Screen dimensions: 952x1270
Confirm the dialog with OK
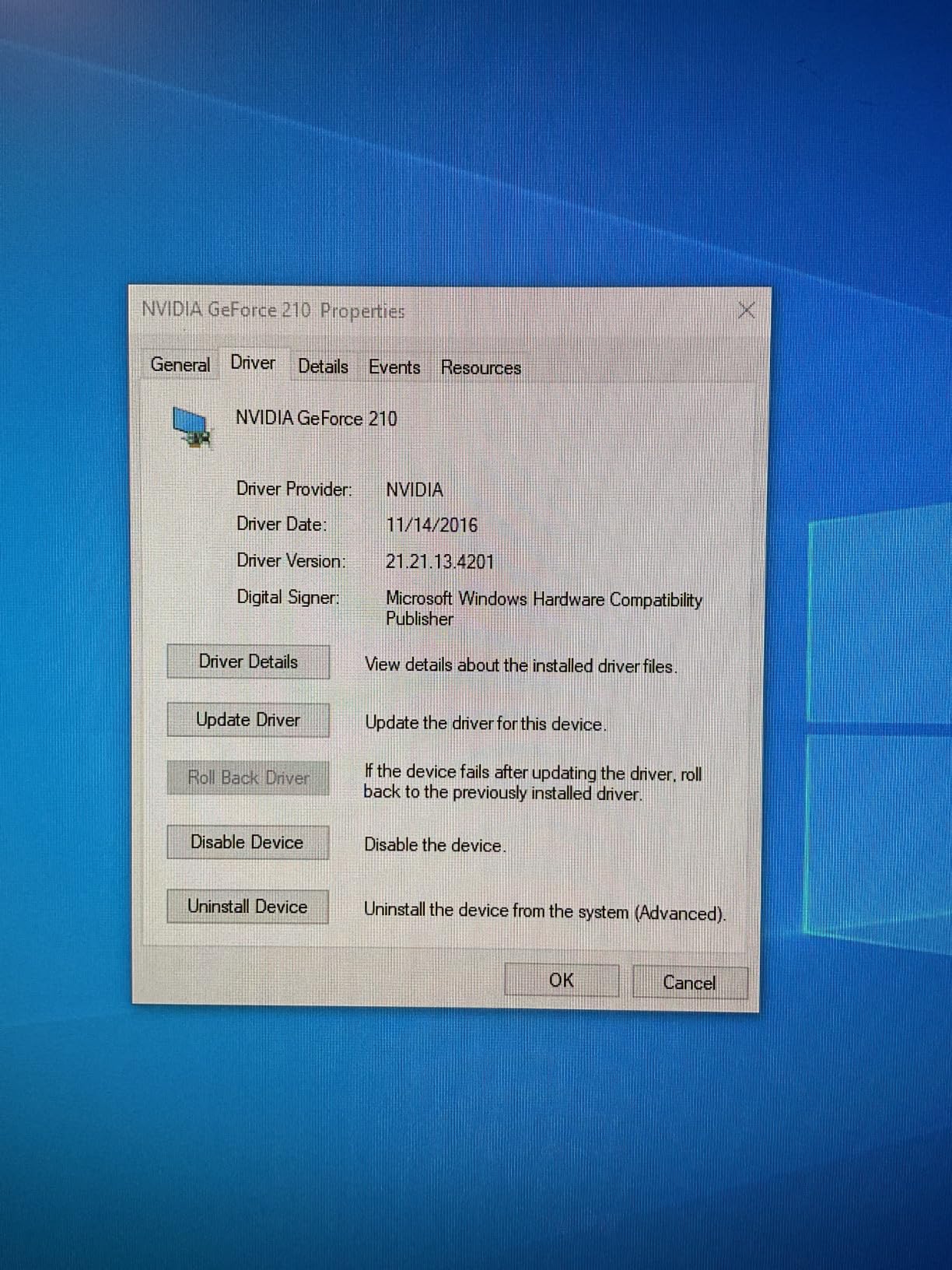[x=562, y=981]
